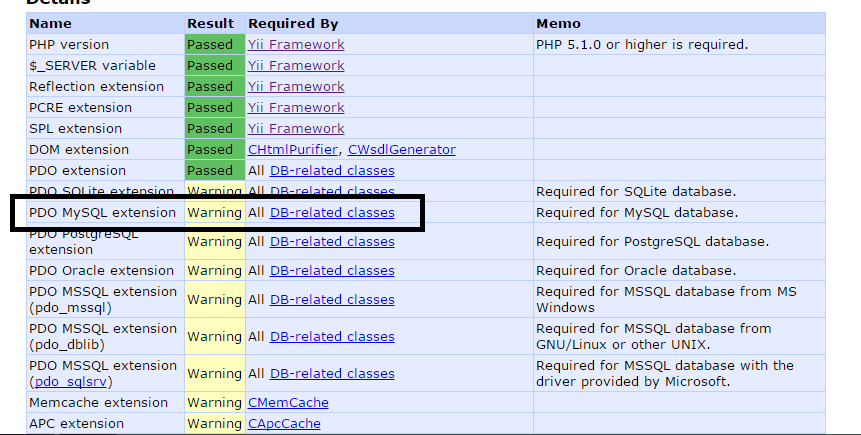Image resolution: width=861 pixels, height=435 pixels.
Task: Follow the CHtmlPurifier link
Action: pos(293,149)
